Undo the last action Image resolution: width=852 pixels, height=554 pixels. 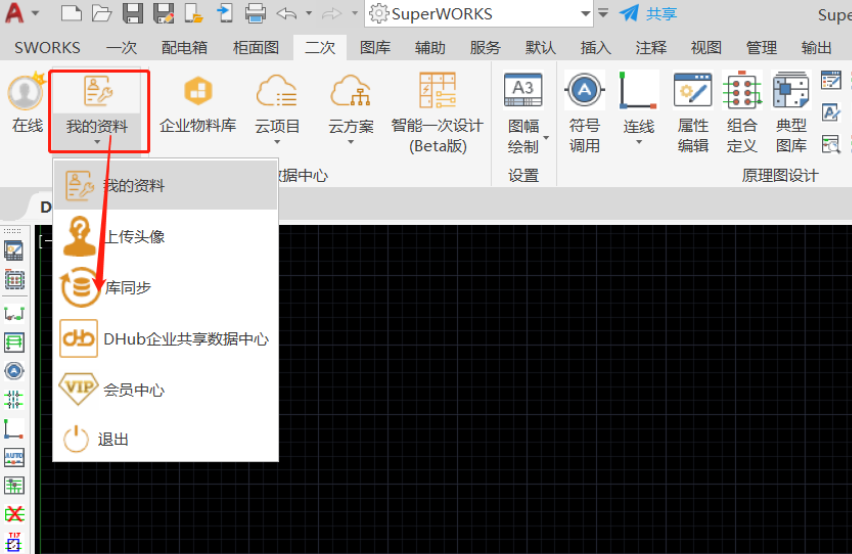[286, 13]
